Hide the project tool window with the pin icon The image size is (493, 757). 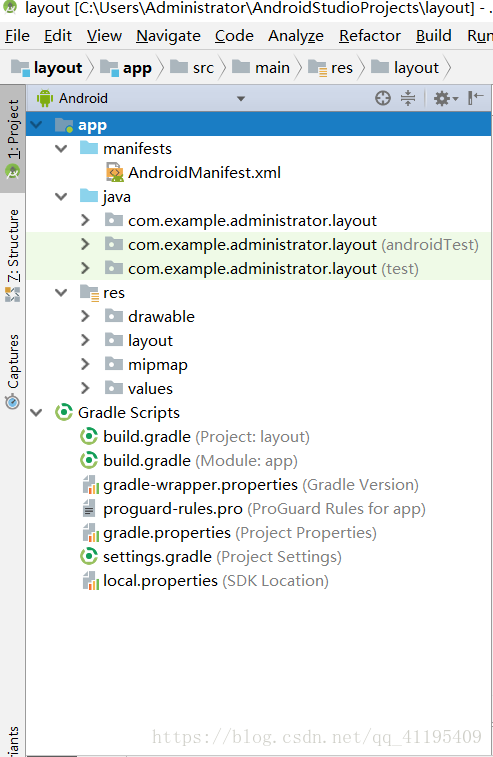[x=476, y=98]
